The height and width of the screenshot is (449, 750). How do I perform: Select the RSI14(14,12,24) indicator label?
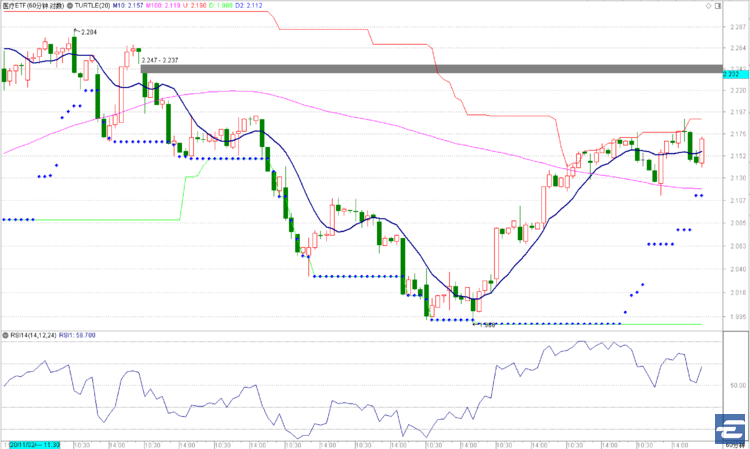click(33, 335)
